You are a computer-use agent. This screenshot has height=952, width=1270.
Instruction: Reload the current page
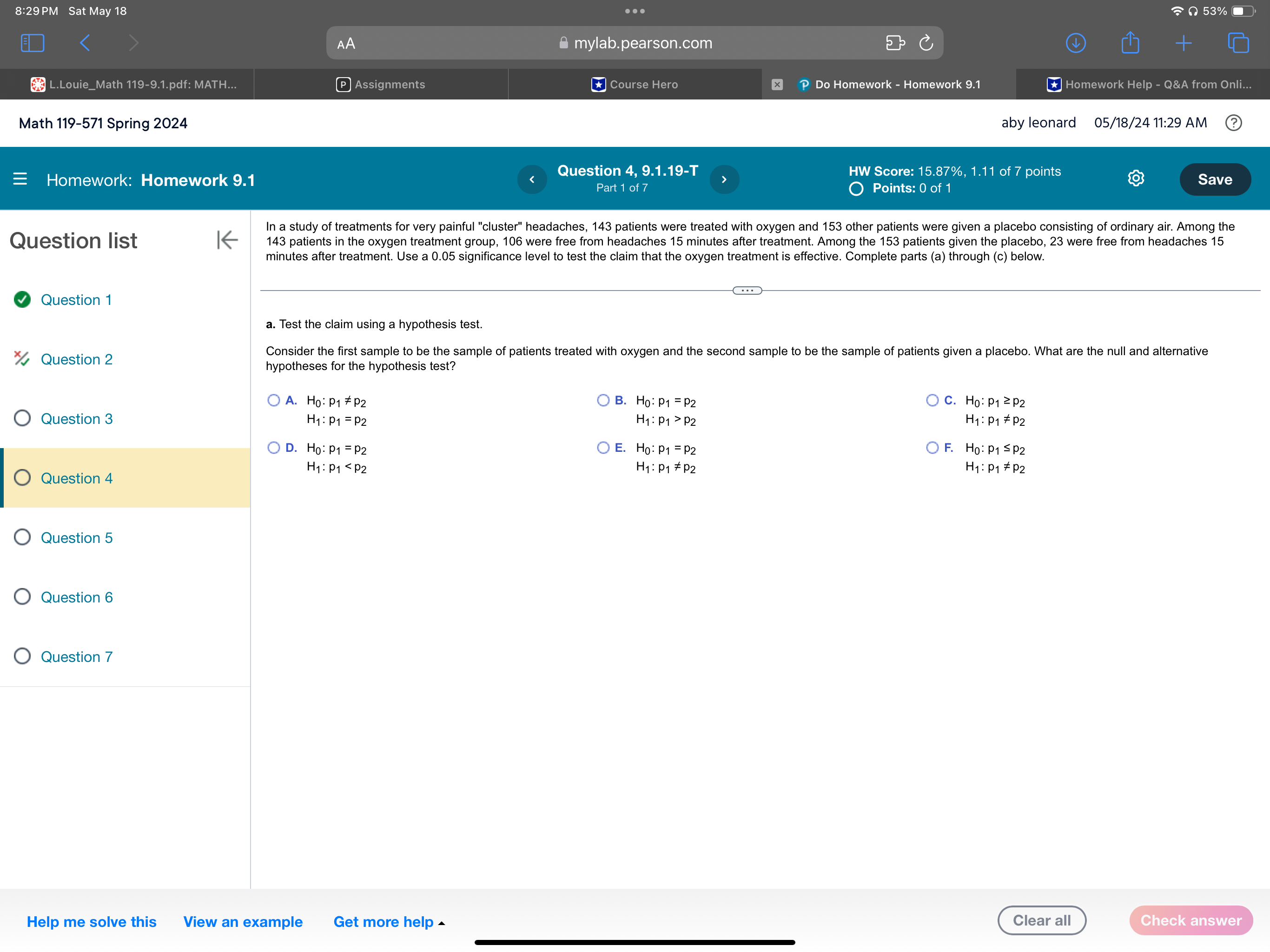926,42
